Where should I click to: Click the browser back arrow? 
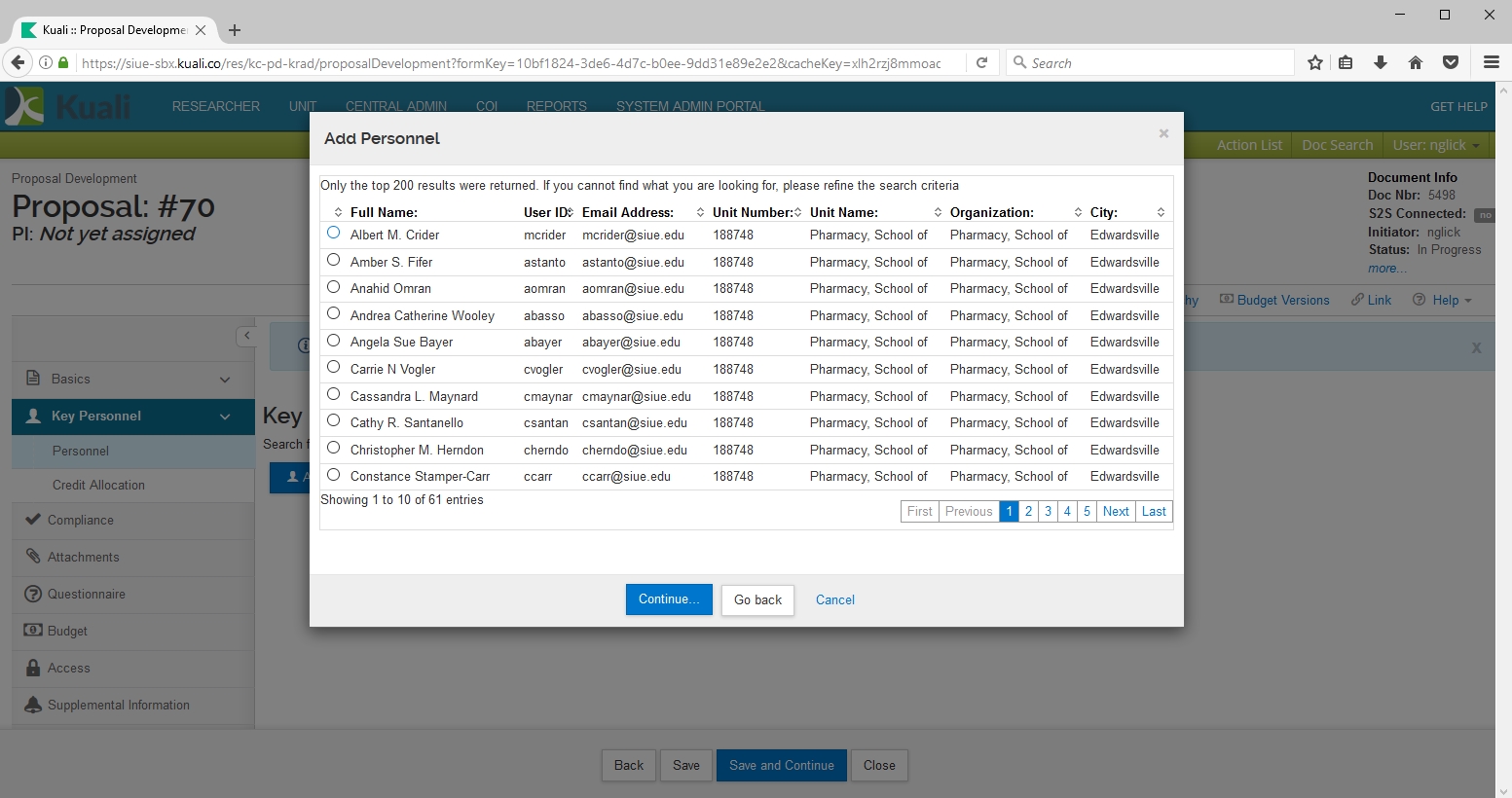[18, 63]
